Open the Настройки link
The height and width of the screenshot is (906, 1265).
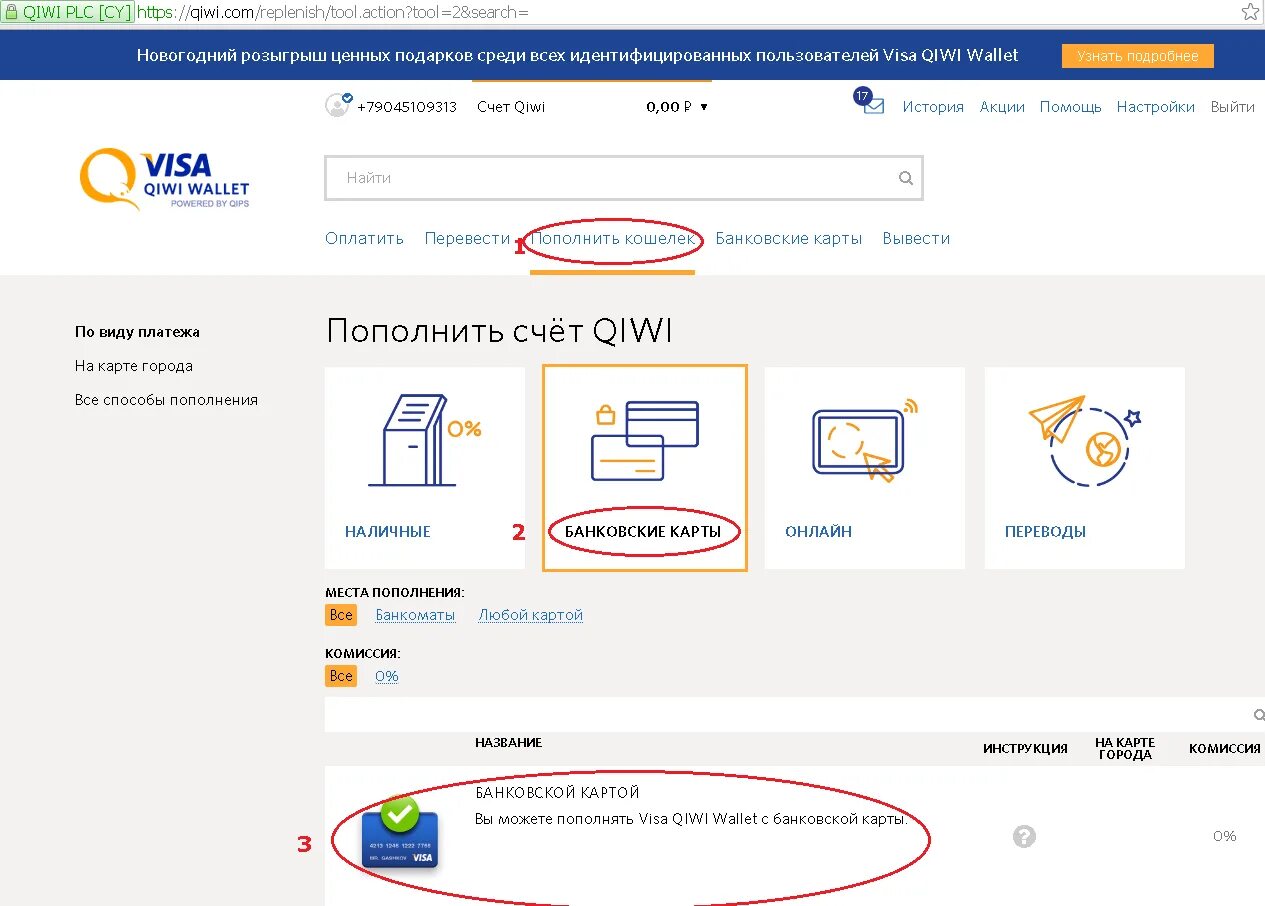[x=1156, y=107]
